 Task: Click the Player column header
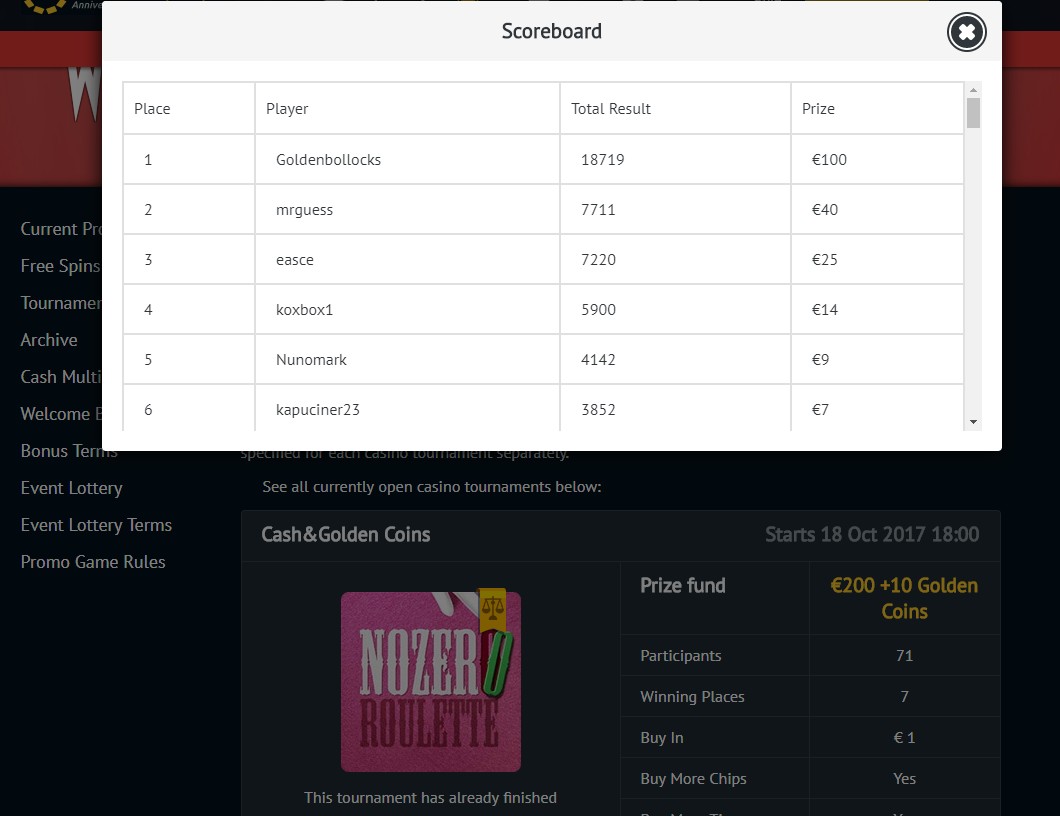pyautogui.click(x=287, y=109)
